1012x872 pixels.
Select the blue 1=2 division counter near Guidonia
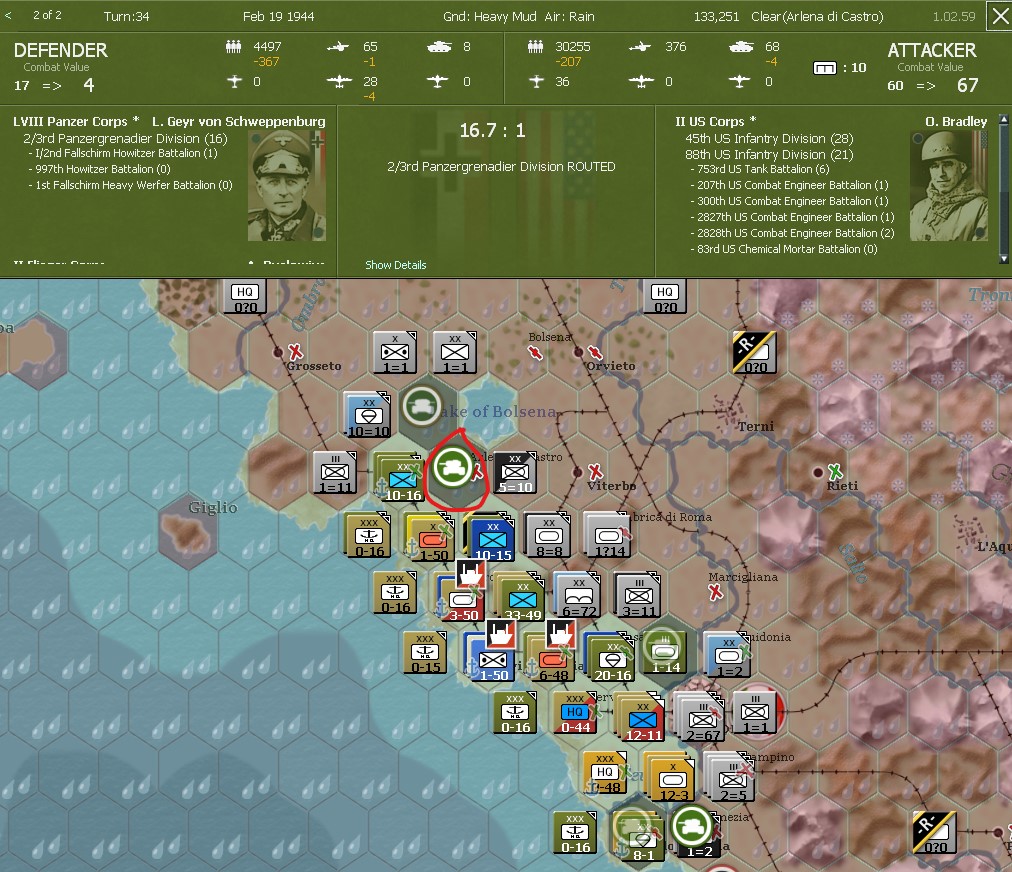click(x=728, y=655)
